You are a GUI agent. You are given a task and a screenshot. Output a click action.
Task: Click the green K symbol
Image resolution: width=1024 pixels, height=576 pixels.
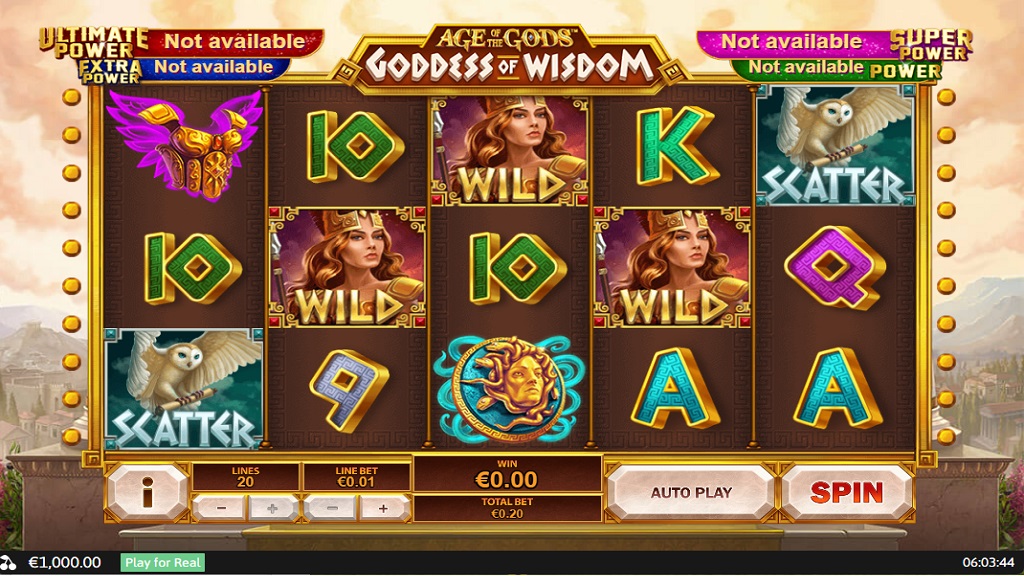pos(677,146)
